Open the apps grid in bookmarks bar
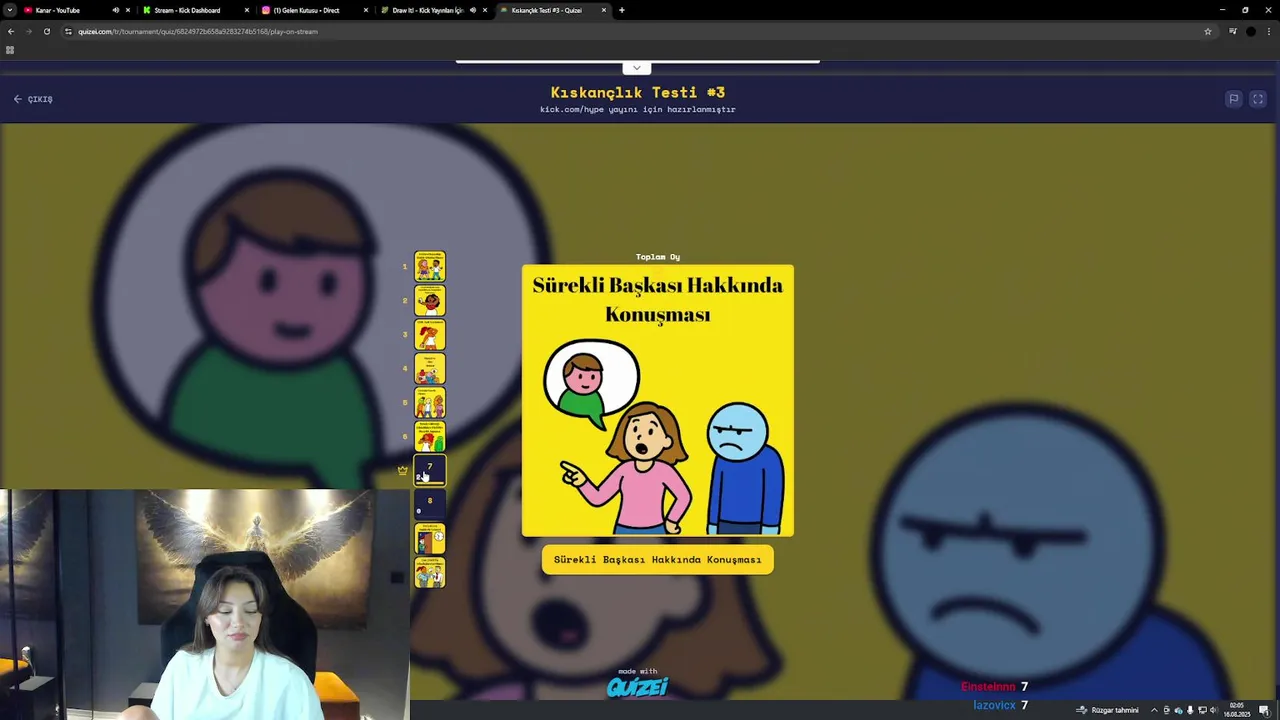Screen dimensions: 1280x720 point(10,50)
